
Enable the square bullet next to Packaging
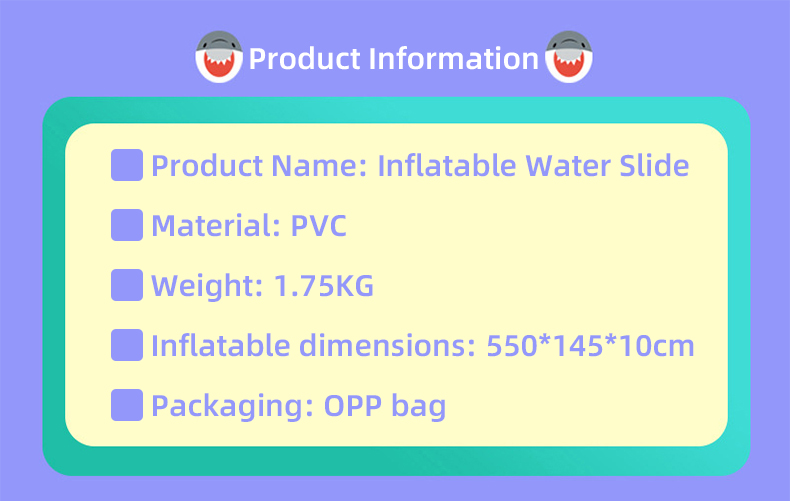[x=127, y=406]
